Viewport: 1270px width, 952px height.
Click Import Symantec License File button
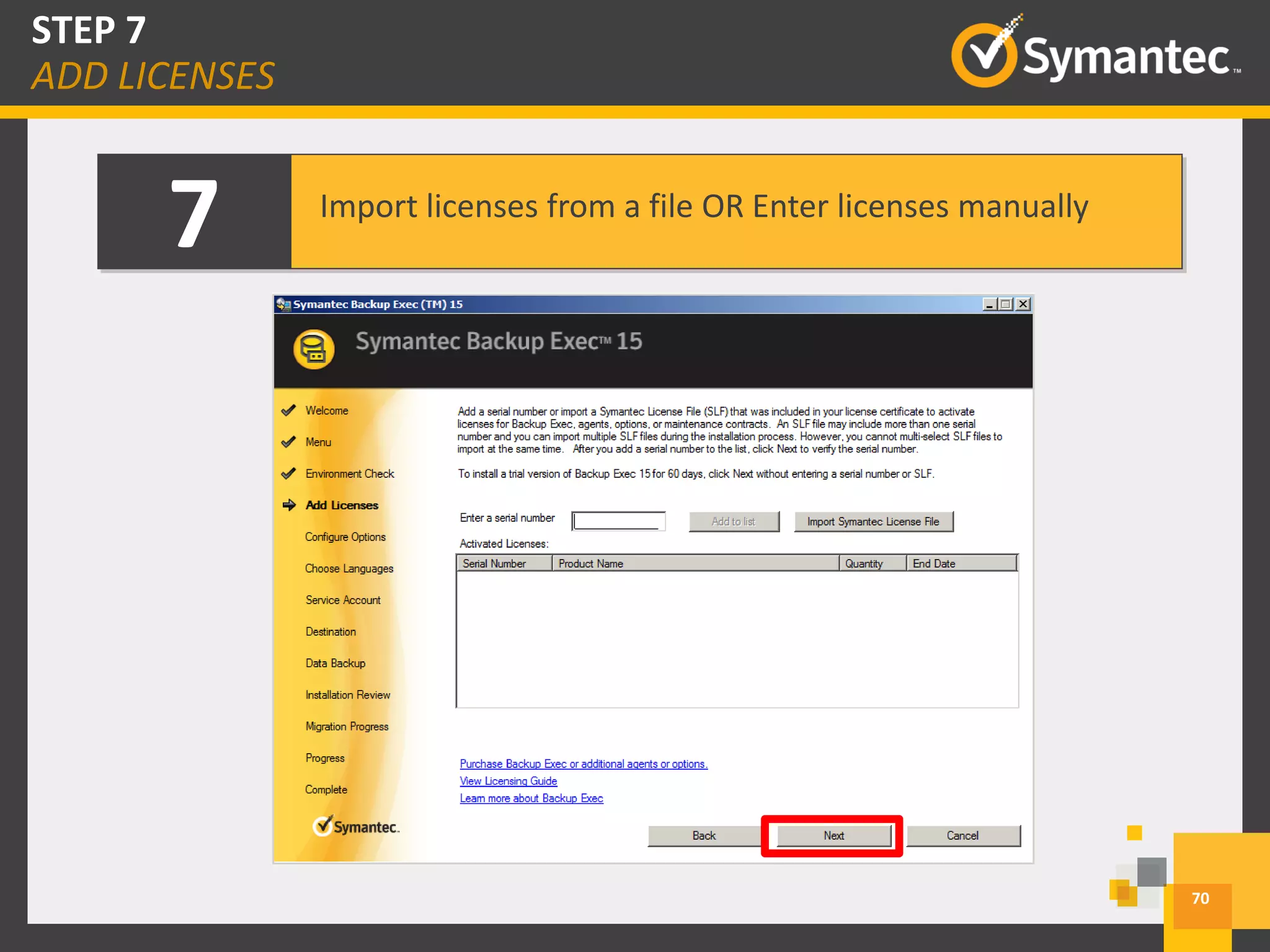coord(873,521)
